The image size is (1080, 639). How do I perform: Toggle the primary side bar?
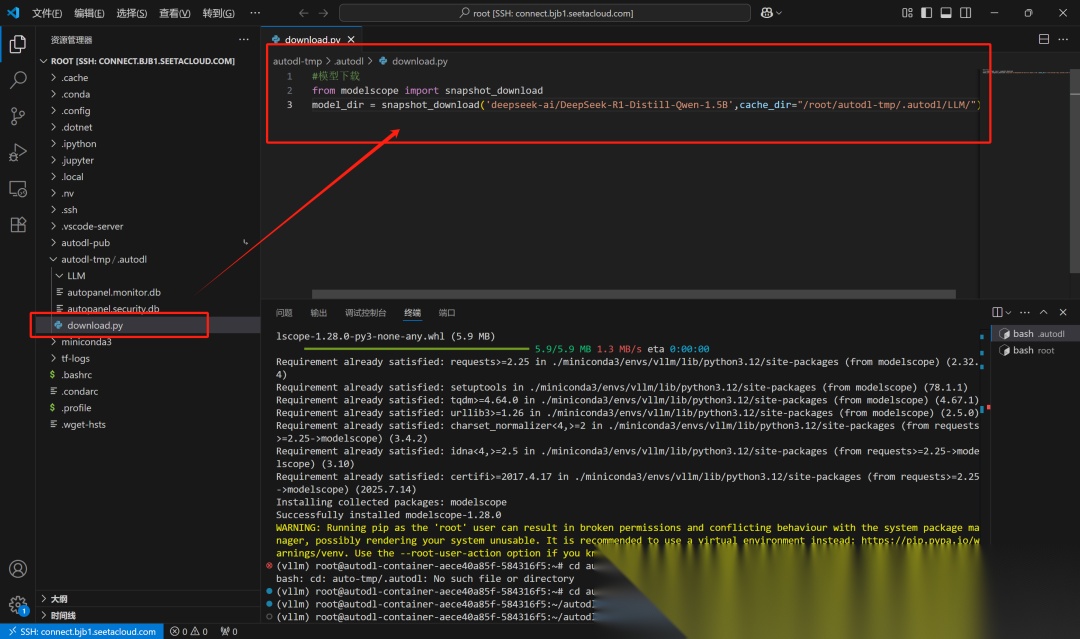point(926,13)
